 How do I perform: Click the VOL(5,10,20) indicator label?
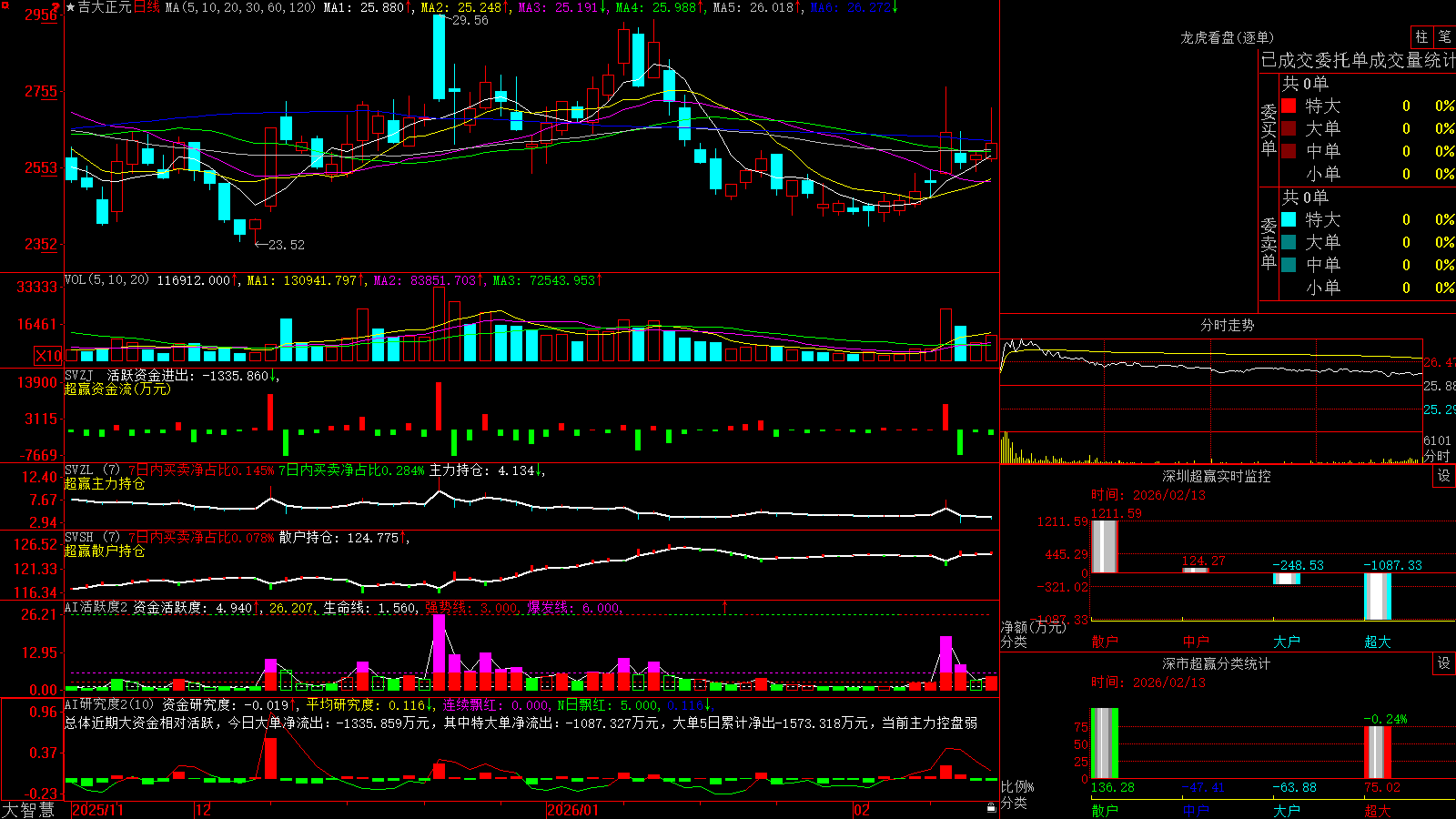point(106,280)
